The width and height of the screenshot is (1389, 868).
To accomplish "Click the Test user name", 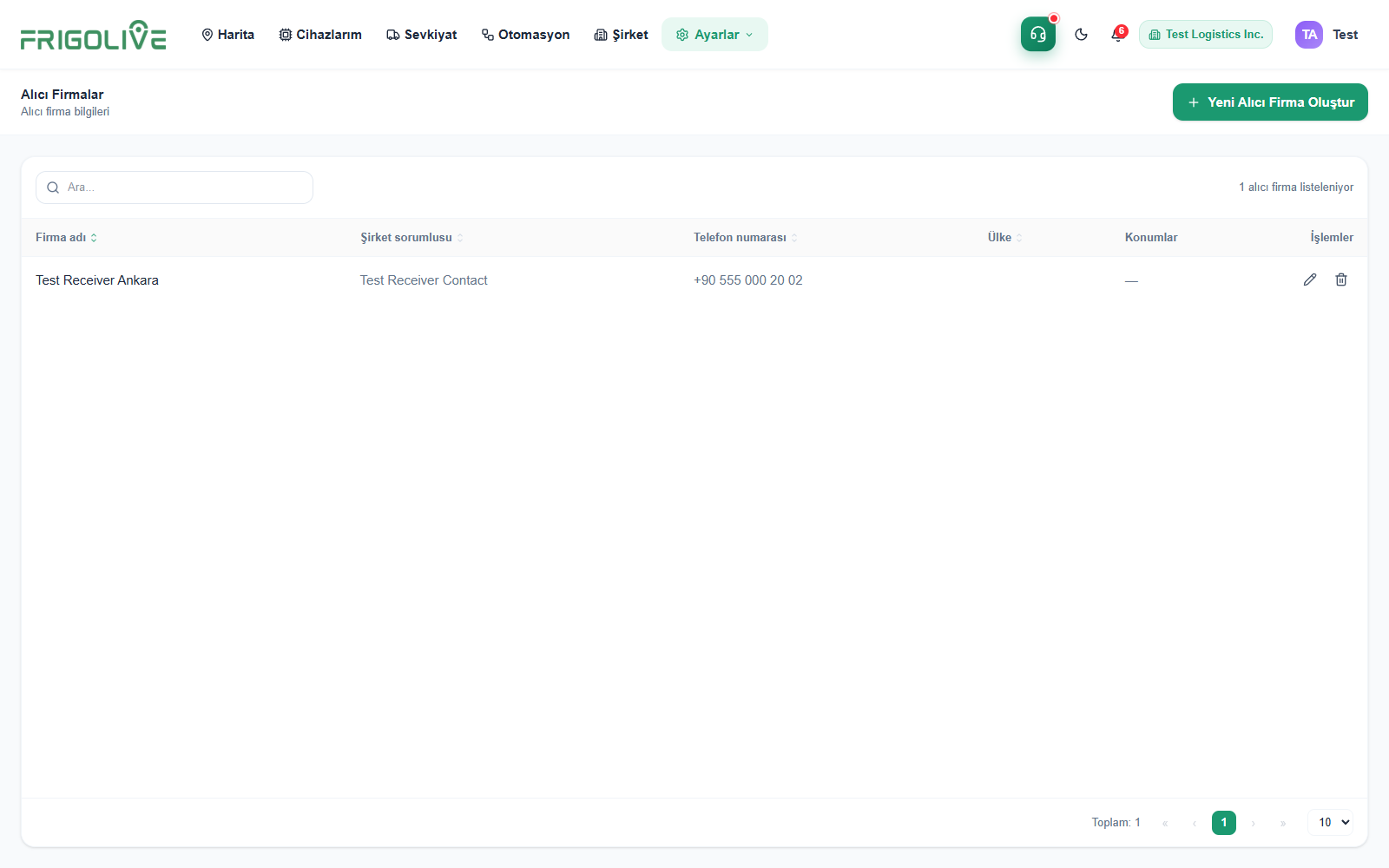I will pyautogui.click(x=1346, y=35).
